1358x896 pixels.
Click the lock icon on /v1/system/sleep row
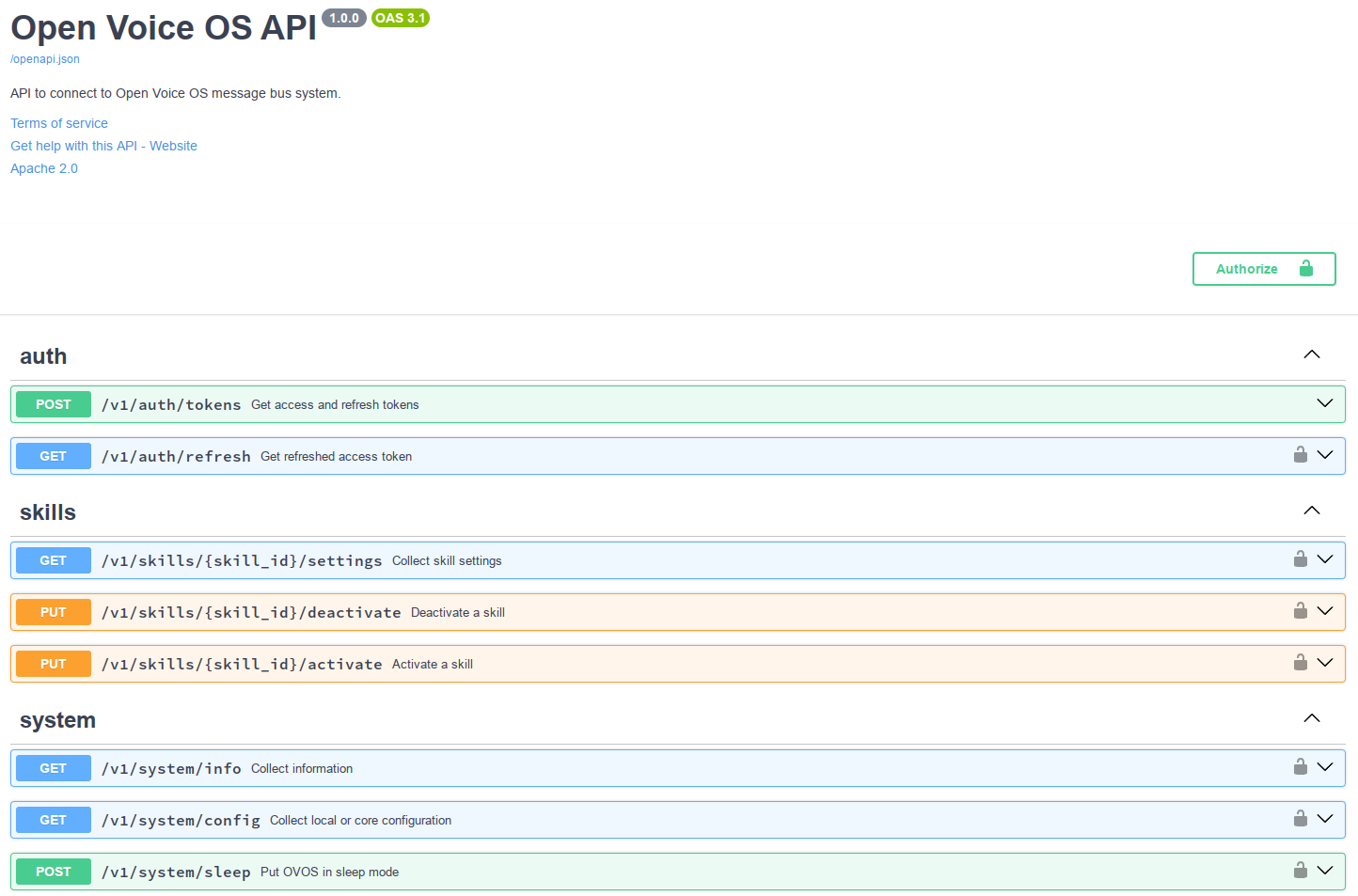pos(1300,871)
